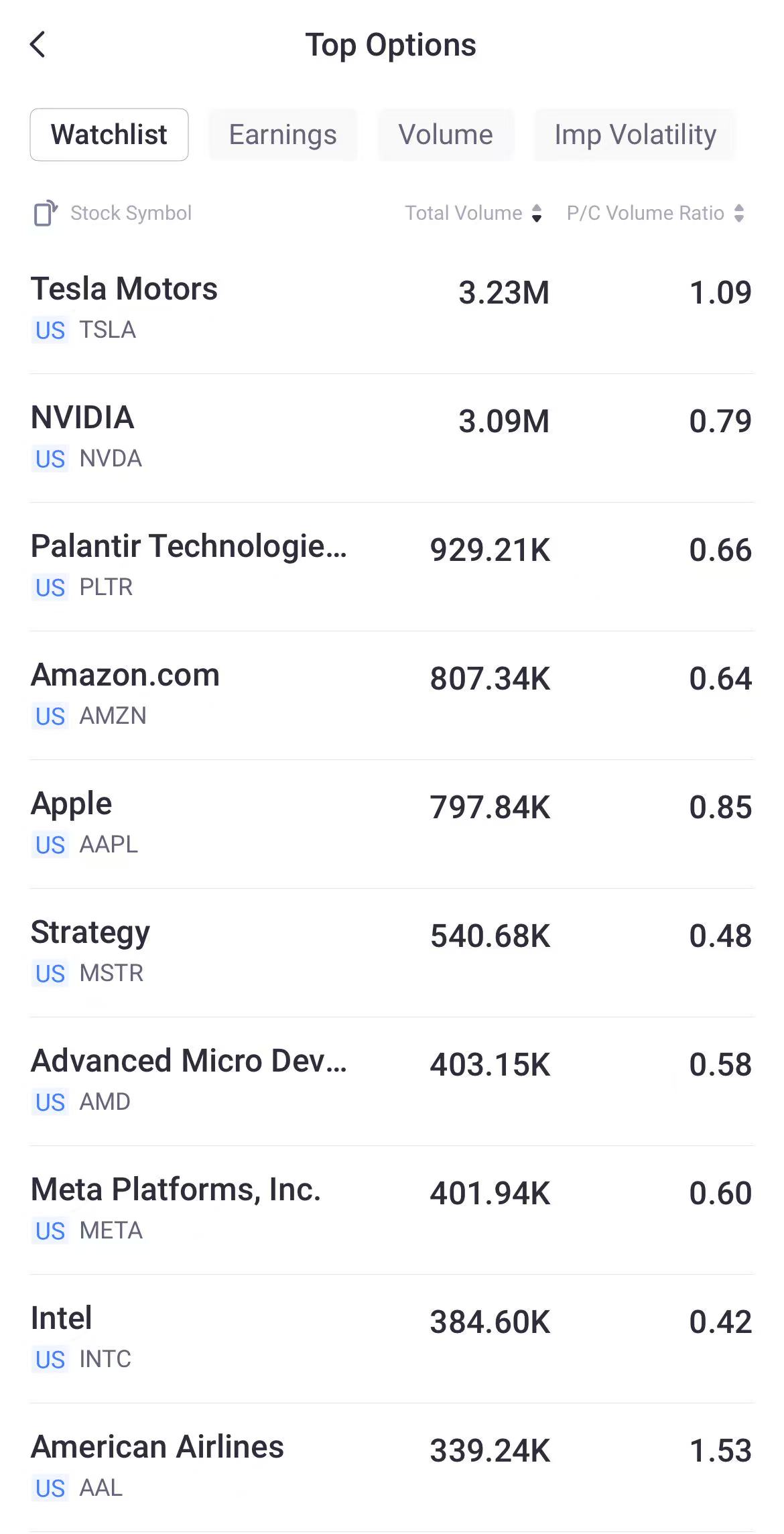Select the Watchlist tab

109,135
